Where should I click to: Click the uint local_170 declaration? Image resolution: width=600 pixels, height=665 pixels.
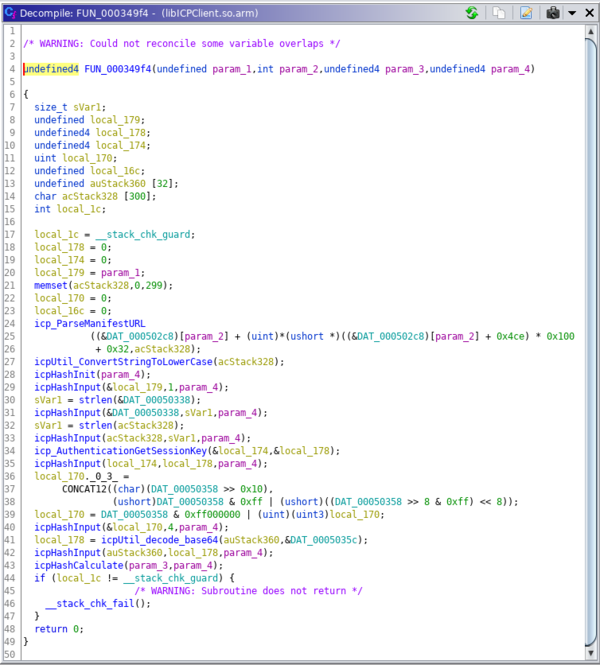click(x=75, y=158)
